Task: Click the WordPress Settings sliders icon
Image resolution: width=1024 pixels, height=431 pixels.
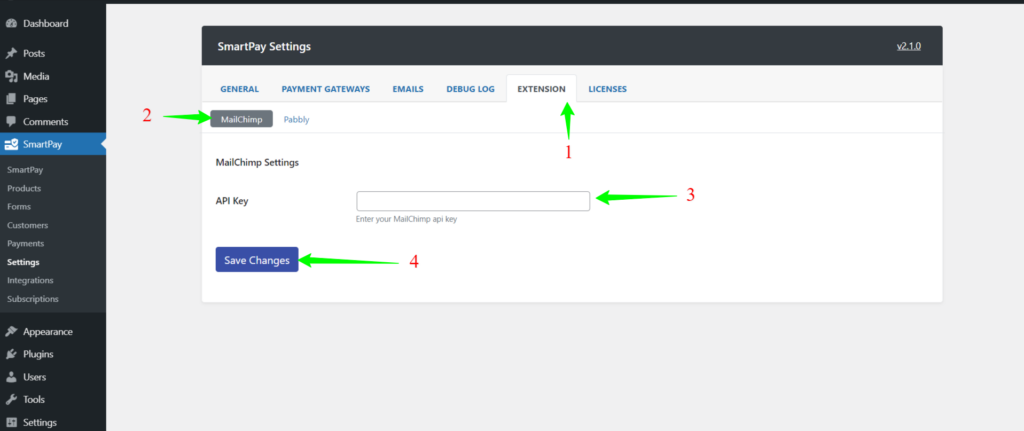Action: (x=10, y=423)
